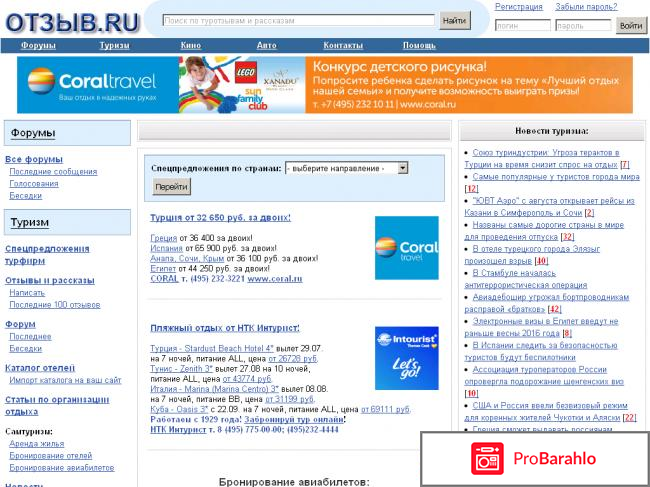Click the Войти button
Viewport: 650px width, 487px height.
[x=631, y=26]
